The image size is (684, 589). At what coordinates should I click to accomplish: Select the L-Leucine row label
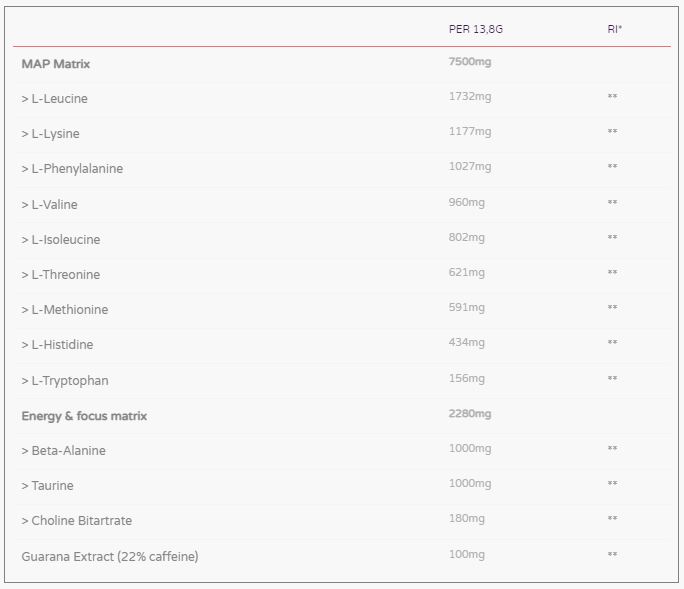[55, 99]
